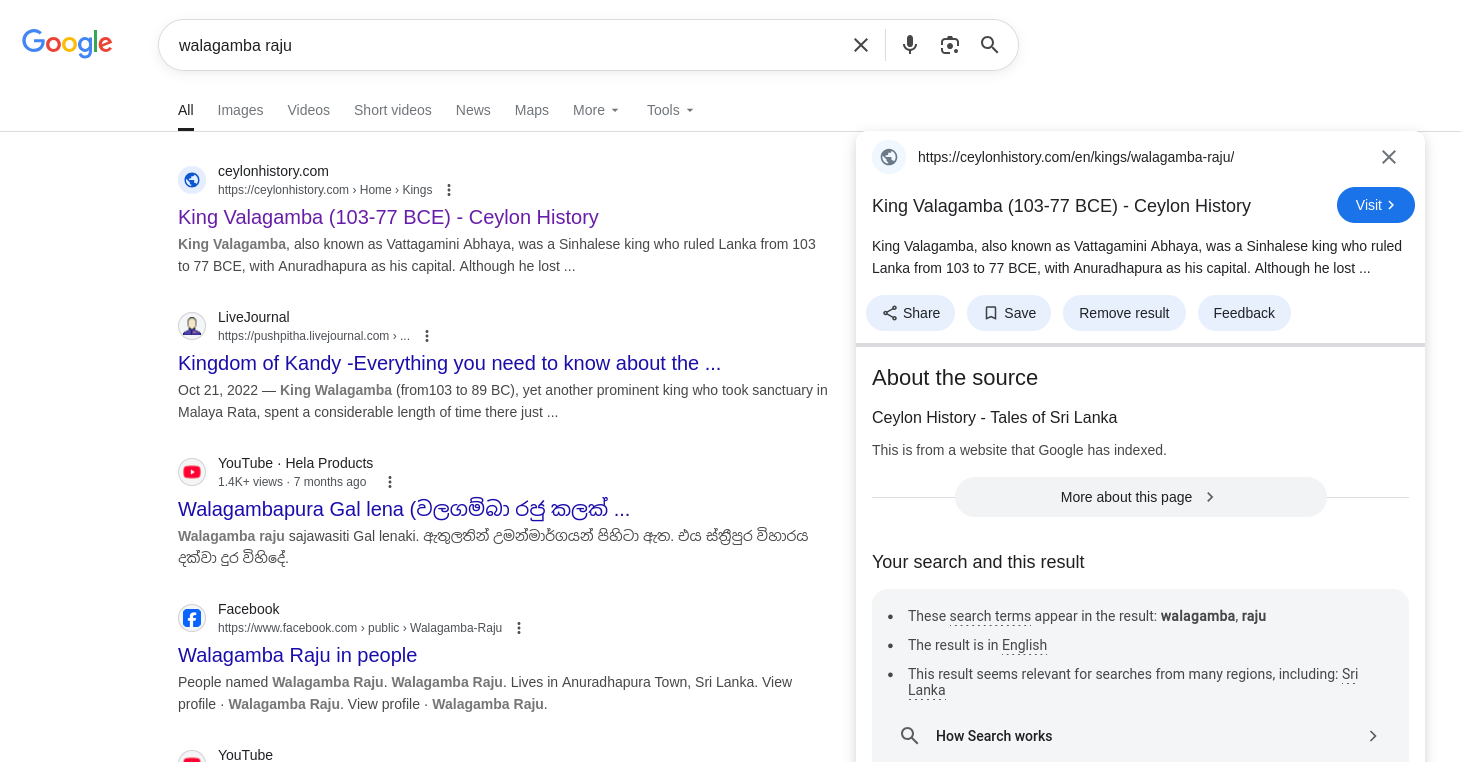
Task: Click the magnifier search submit icon
Action: click(x=990, y=45)
